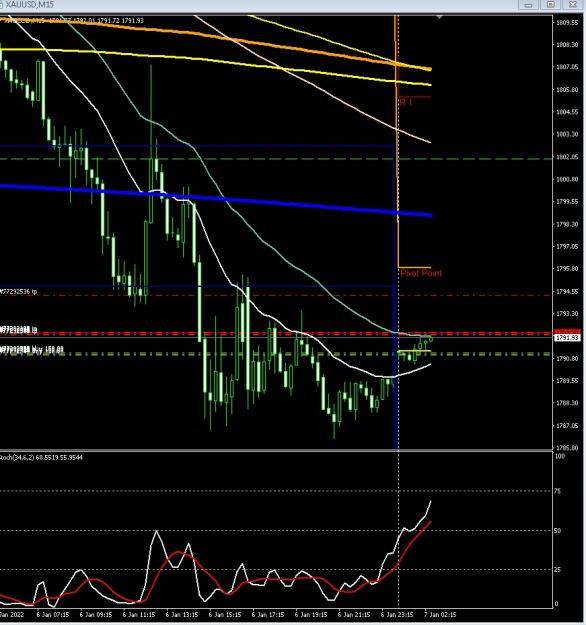Click the '6 Jan 23:15' time label

(x=397, y=615)
